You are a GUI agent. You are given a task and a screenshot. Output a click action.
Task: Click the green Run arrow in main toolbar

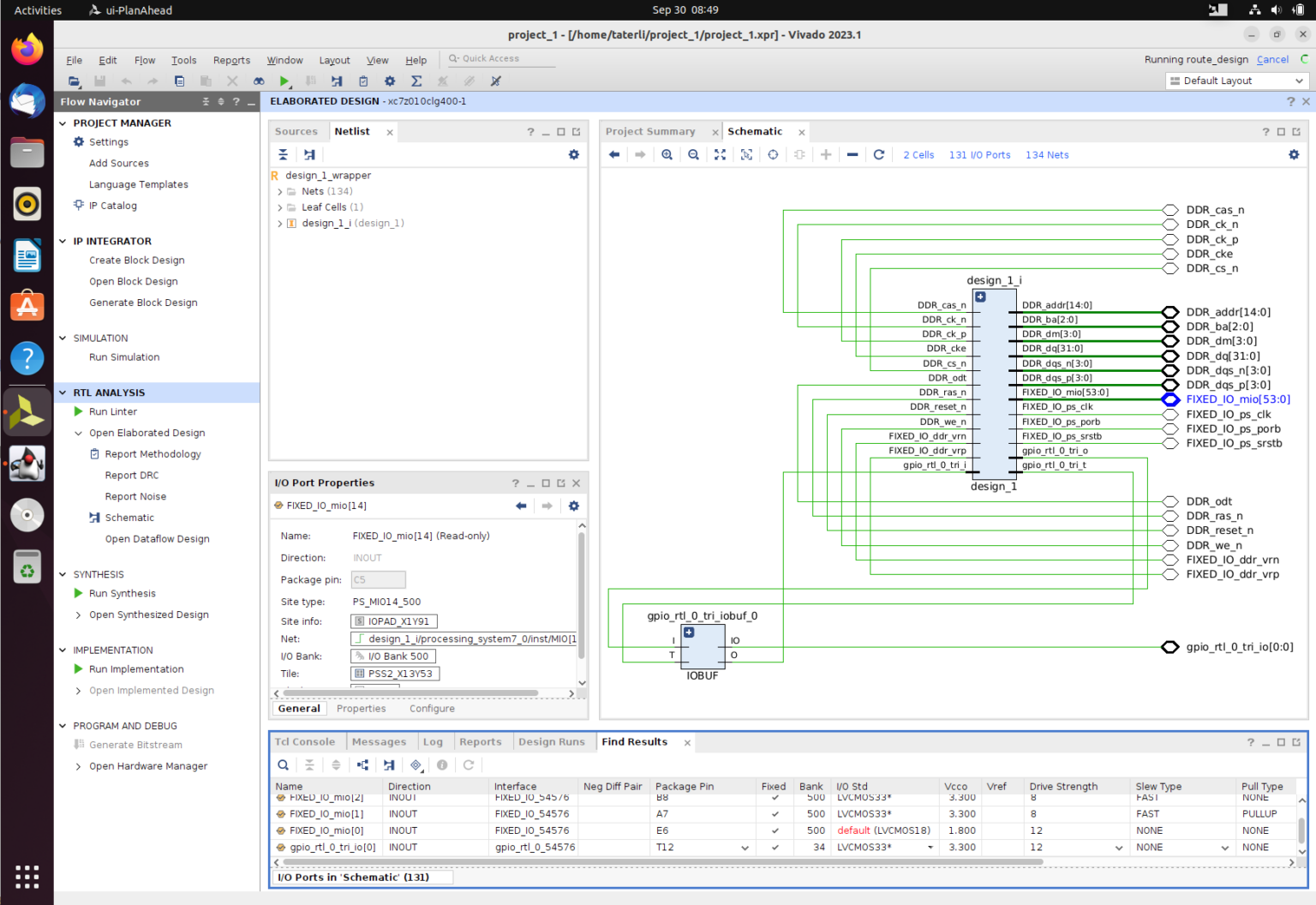[284, 81]
